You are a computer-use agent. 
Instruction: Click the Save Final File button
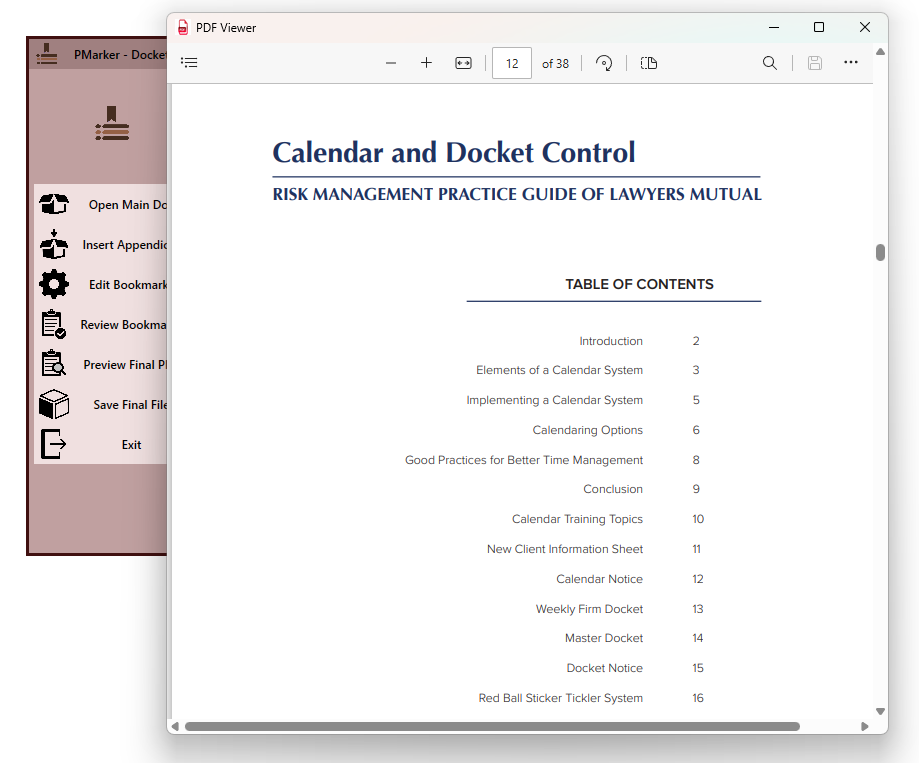128,405
